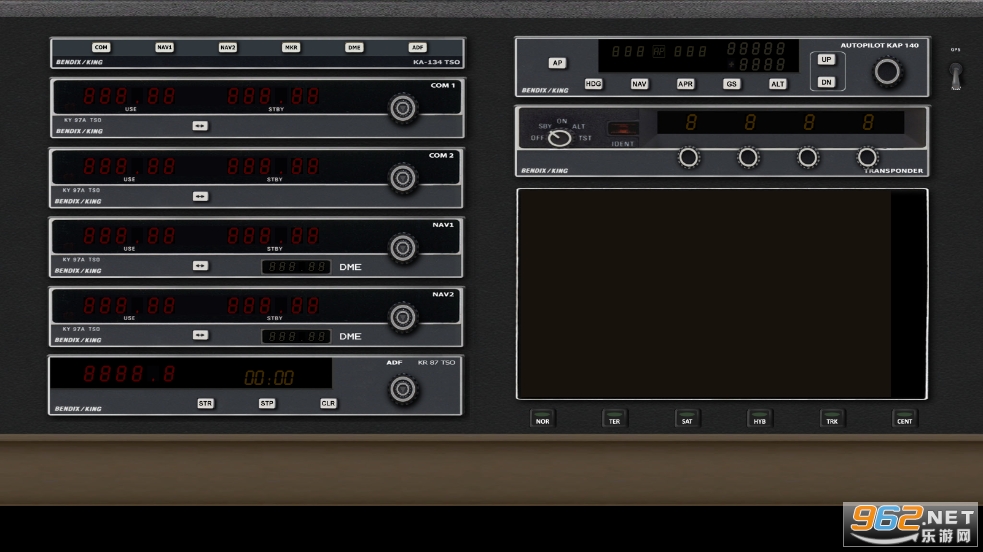
Task: Select the CENT map button
Action: (x=905, y=419)
